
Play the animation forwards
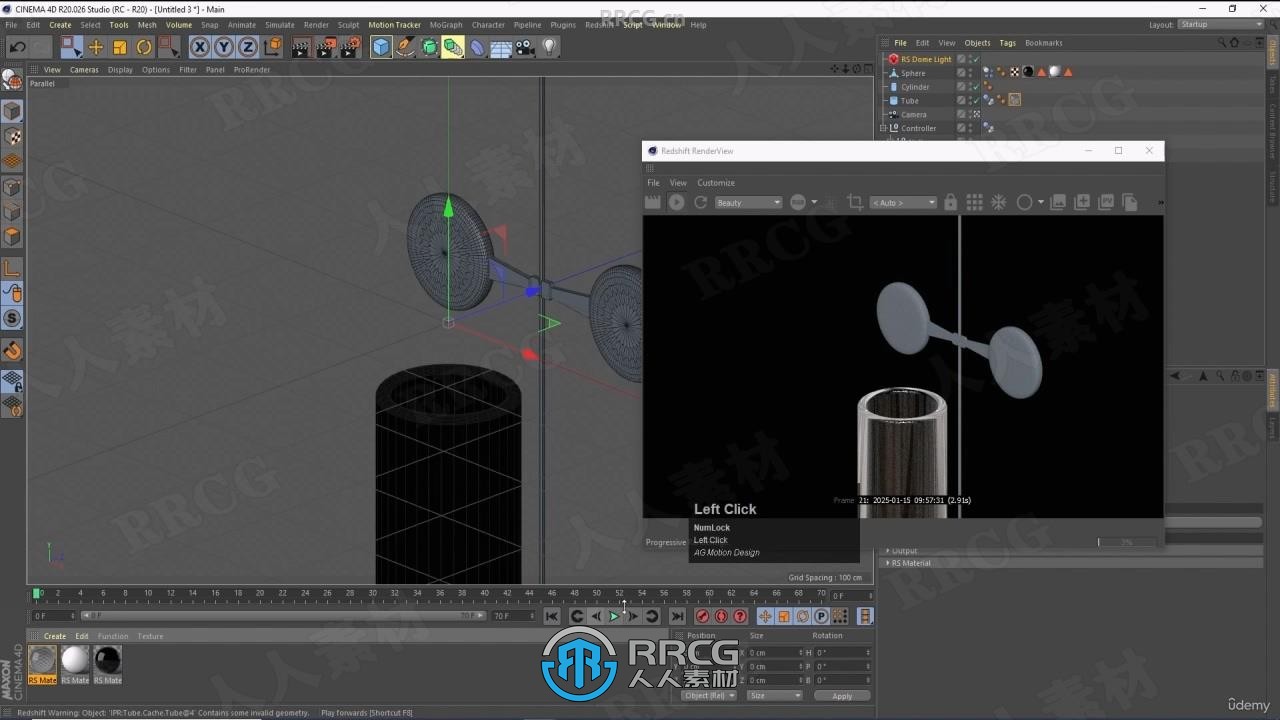pyautogui.click(x=615, y=616)
